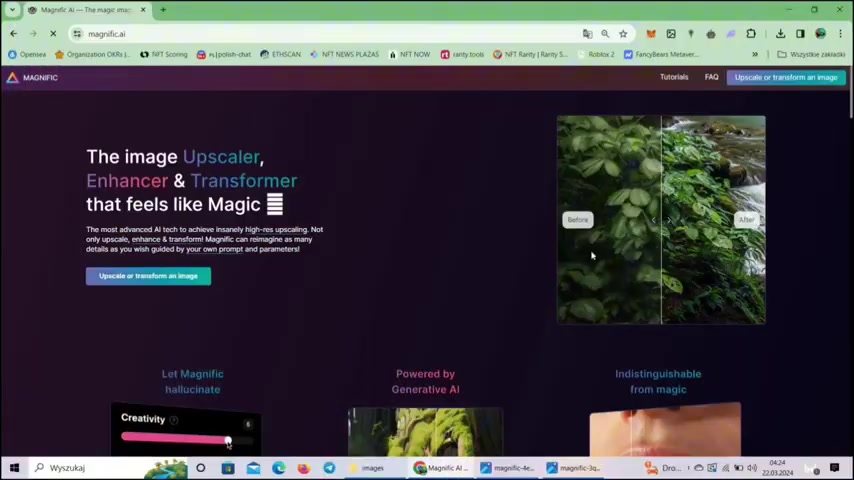Click the lips close-up thumbnail
This screenshot has height=480, width=854.
[665, 430]
